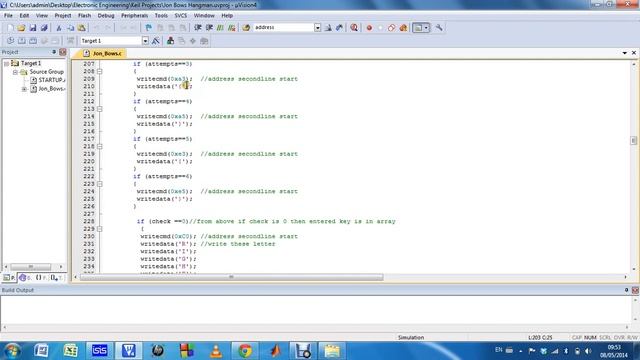This screenshot has height=360, width=640.
Task: Open the 'address' search combo dropdown arrow
Action: coord(318,28)
